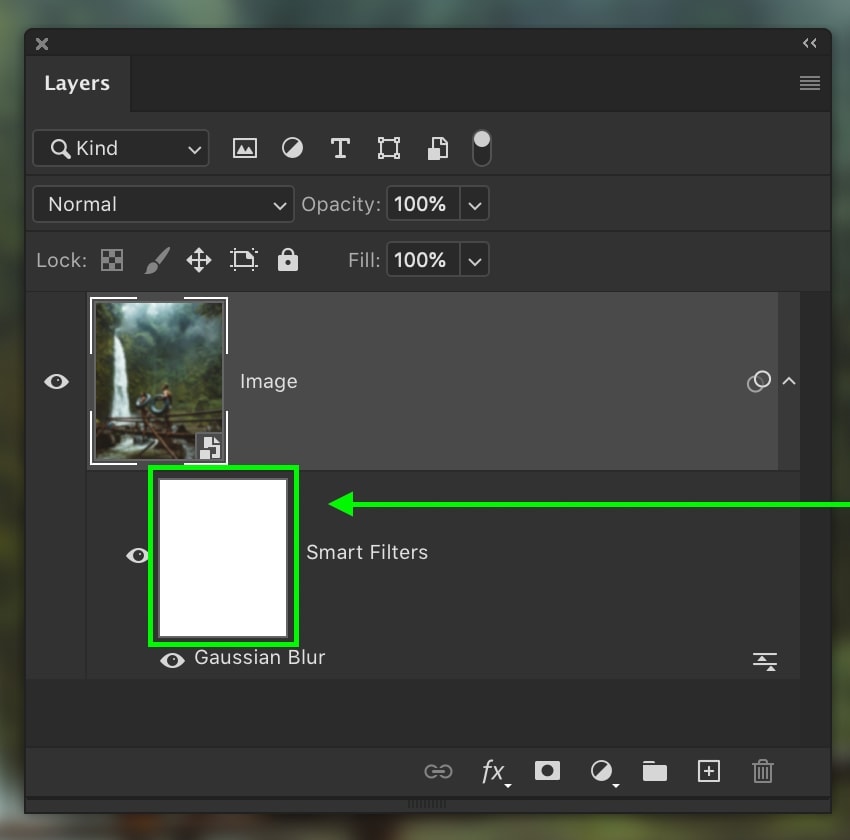
Task: Click the Image layer name
Action: (269, 382)
